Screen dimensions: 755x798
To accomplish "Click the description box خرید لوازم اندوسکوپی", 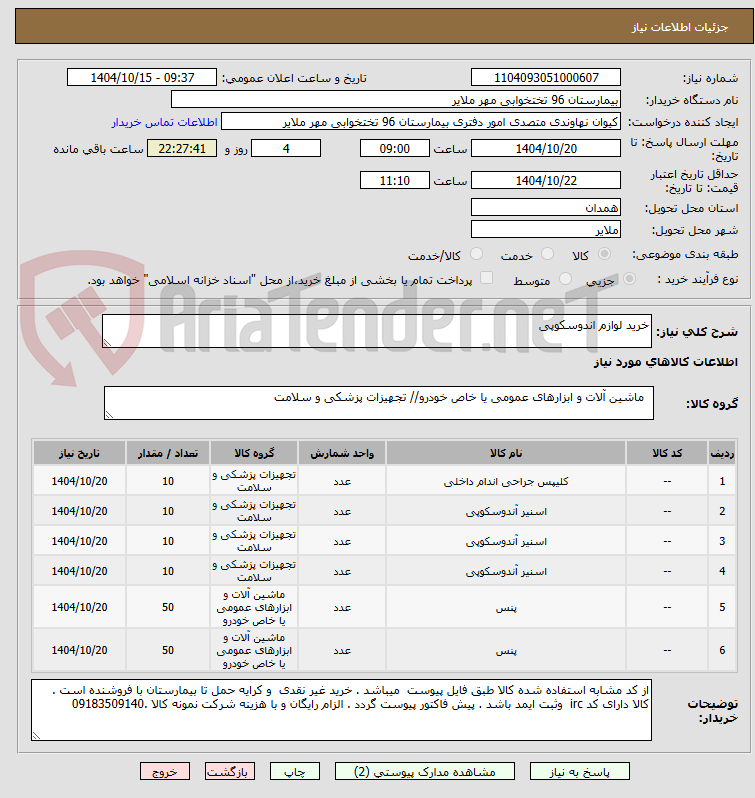I will point(377,331).
